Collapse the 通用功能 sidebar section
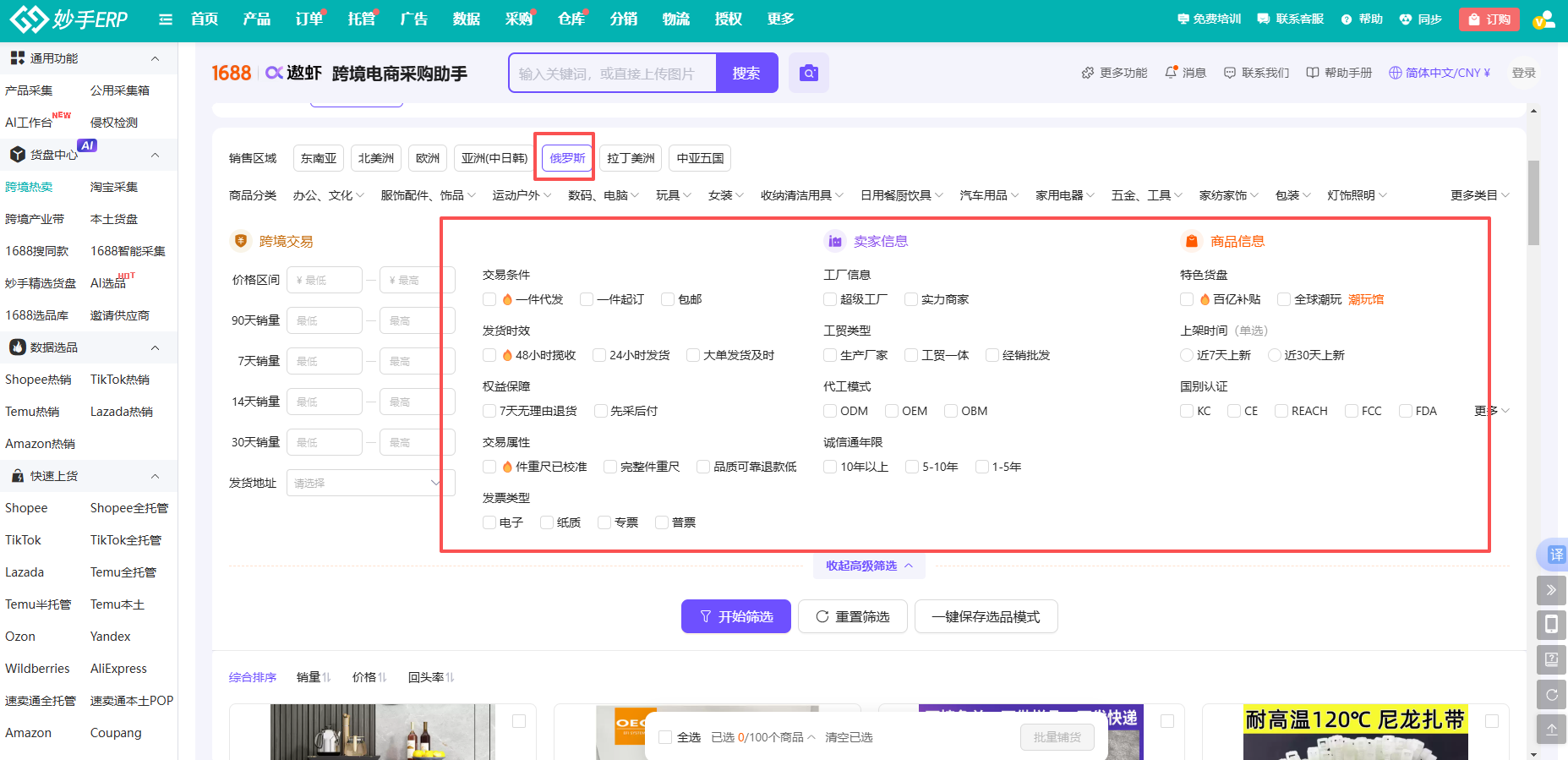The height and width of the screenshot is (760, 1568). [x=155, y=58]
